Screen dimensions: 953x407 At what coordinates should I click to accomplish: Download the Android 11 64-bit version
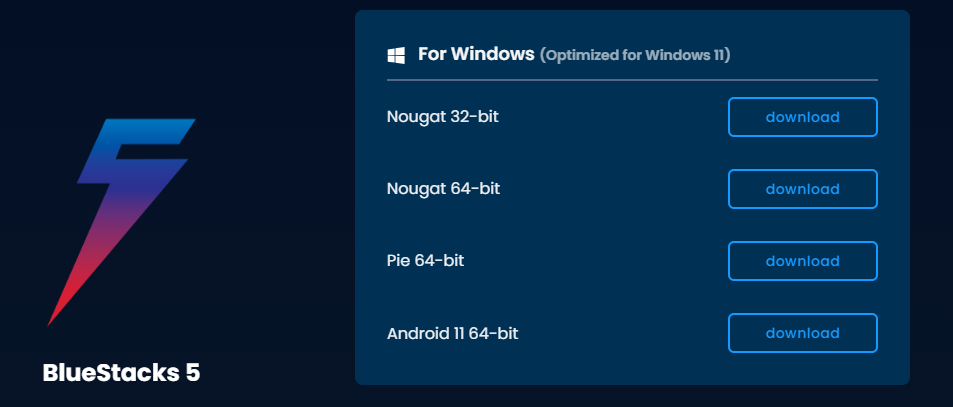click(x=802, y=333)
